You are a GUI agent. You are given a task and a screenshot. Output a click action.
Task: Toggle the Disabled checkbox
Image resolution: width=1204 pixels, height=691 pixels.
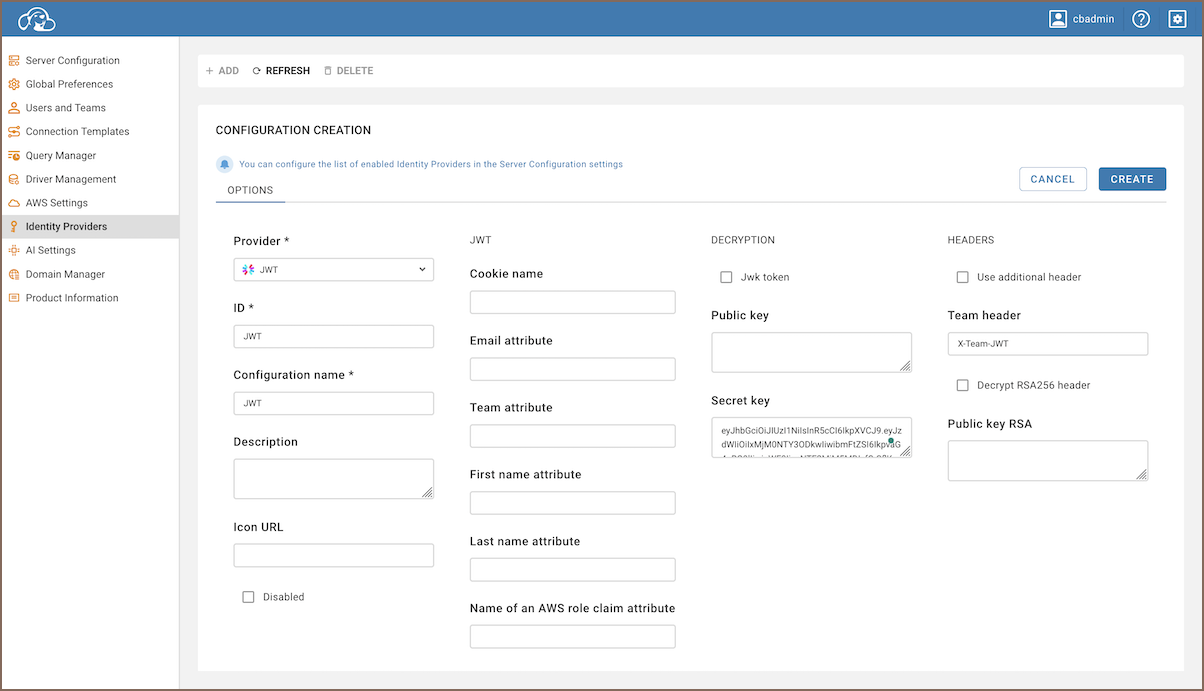coord(248,597)
